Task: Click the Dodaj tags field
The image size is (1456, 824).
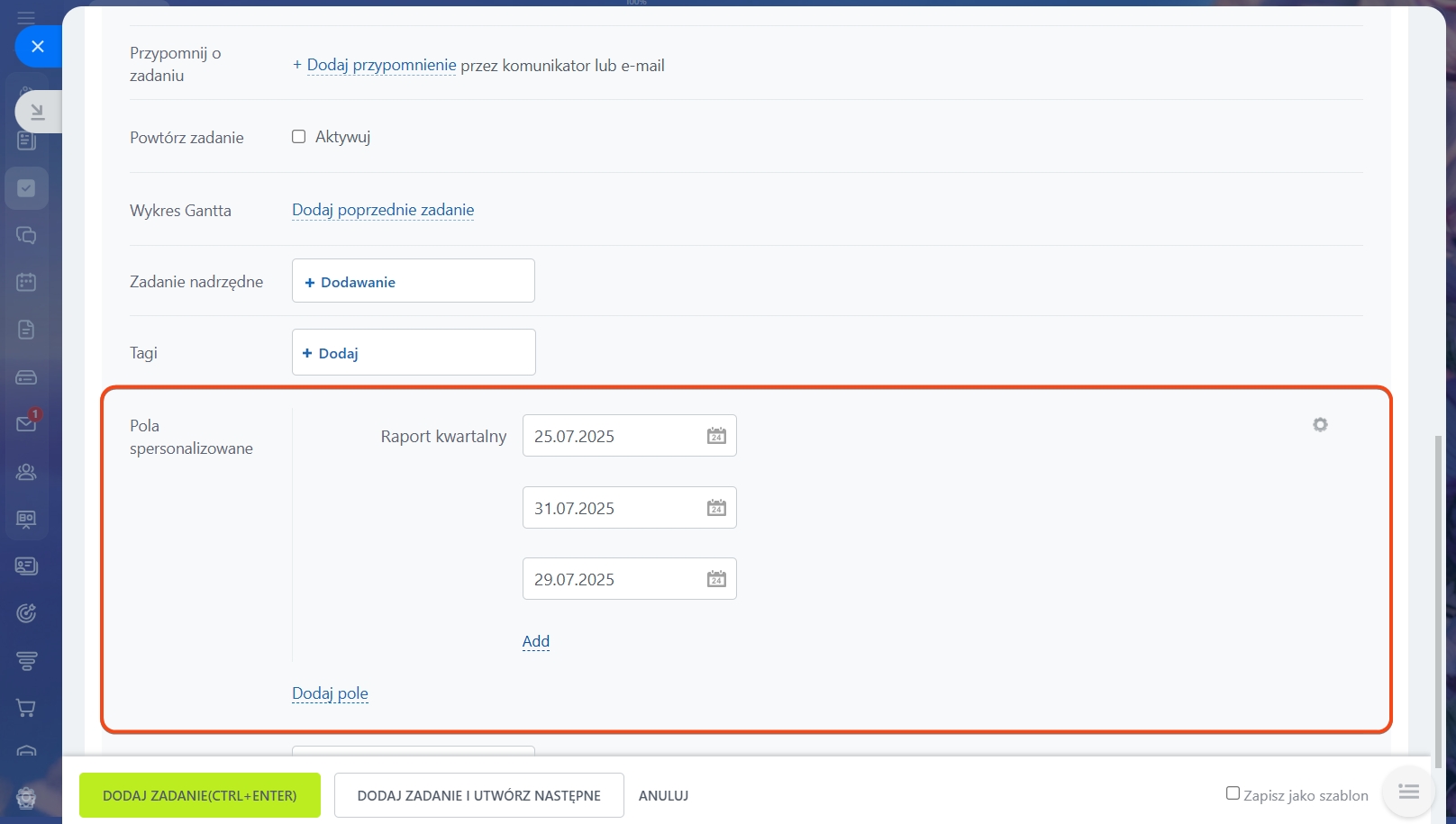Action: tap(414, 352)
